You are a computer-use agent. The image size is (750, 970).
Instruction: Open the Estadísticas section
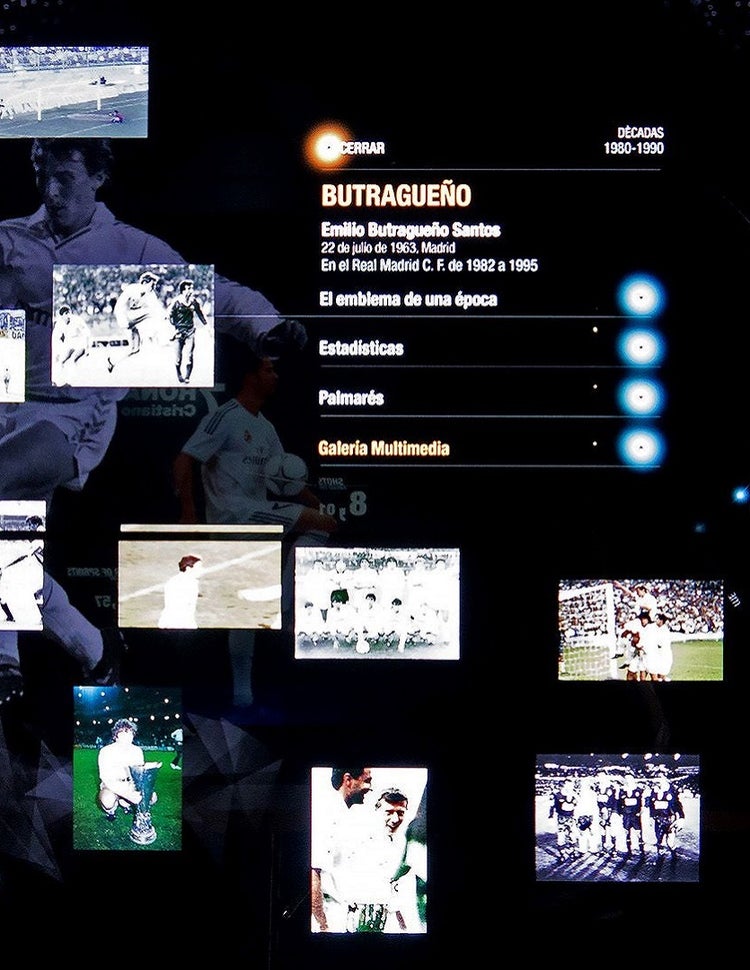coord(361,348)
